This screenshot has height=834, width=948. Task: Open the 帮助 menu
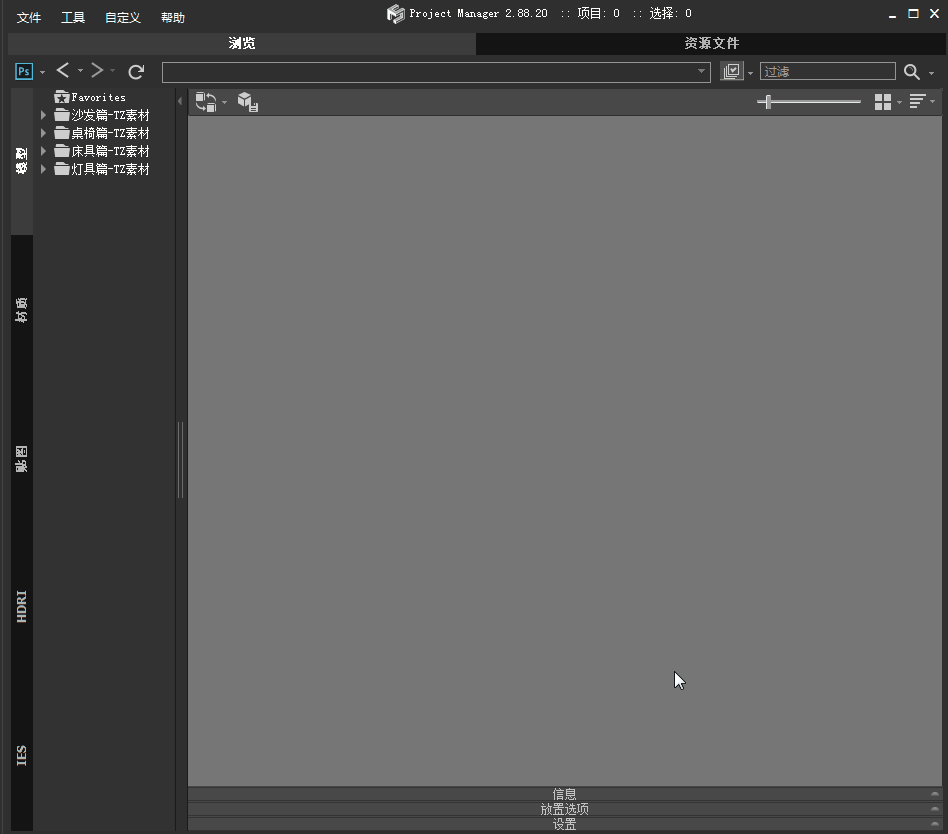click(x=173, y=18)
